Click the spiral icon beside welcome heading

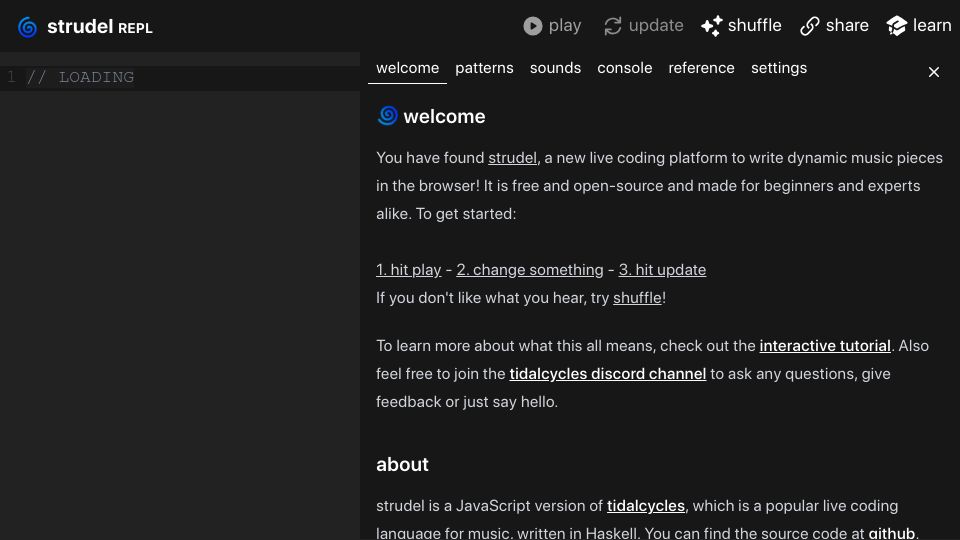click(x=388, y=115)
